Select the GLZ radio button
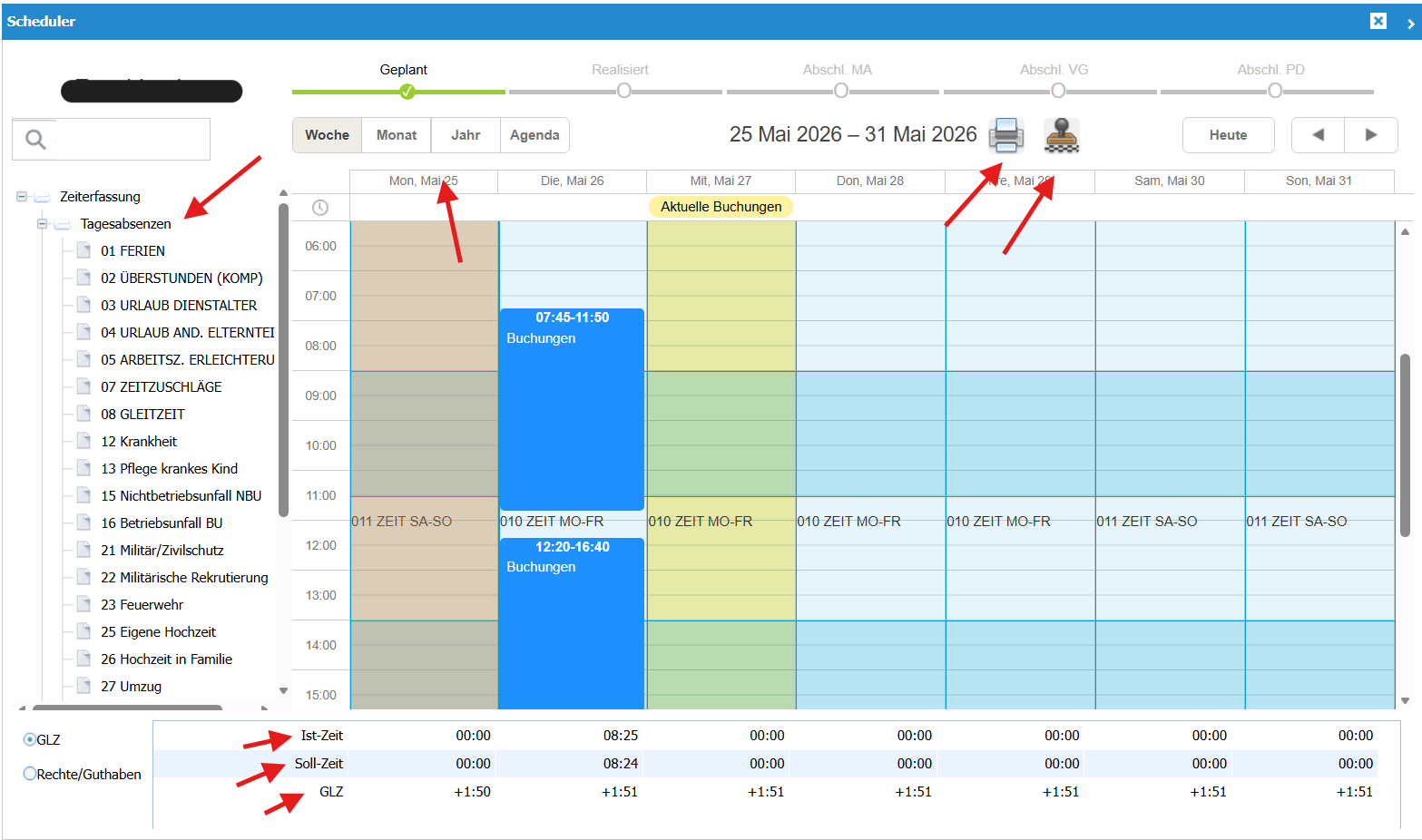The height and width of the screenshot is (840, 1422). [x=29, y=739]
